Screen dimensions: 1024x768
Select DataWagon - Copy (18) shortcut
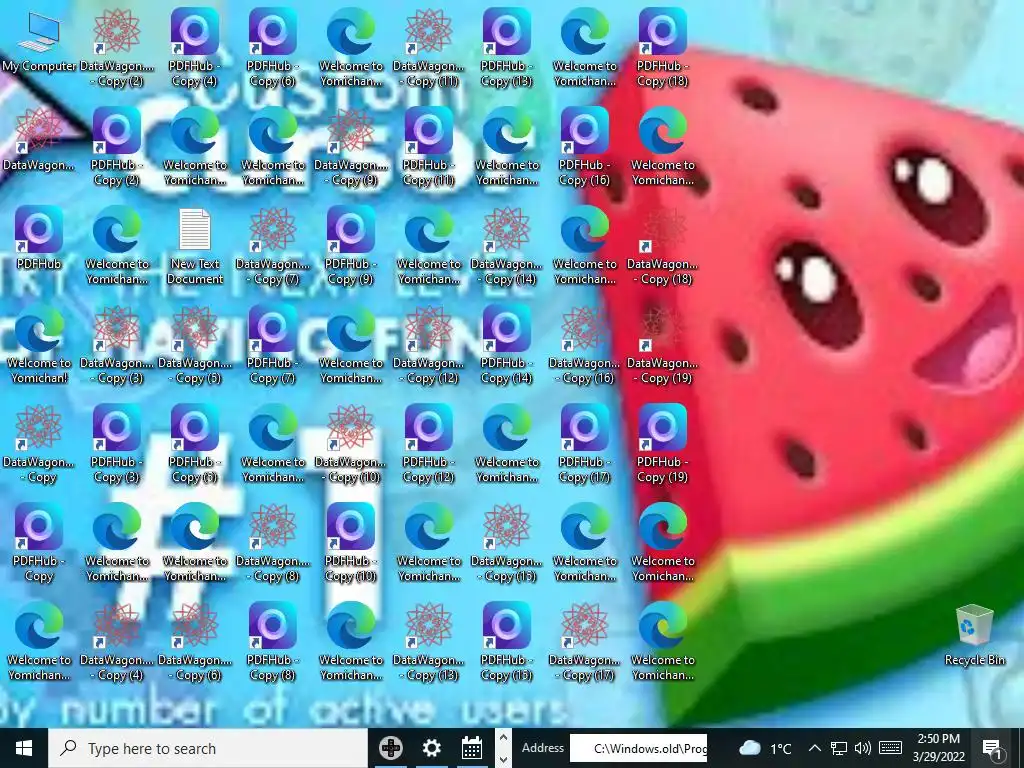(x=663, y=247)
